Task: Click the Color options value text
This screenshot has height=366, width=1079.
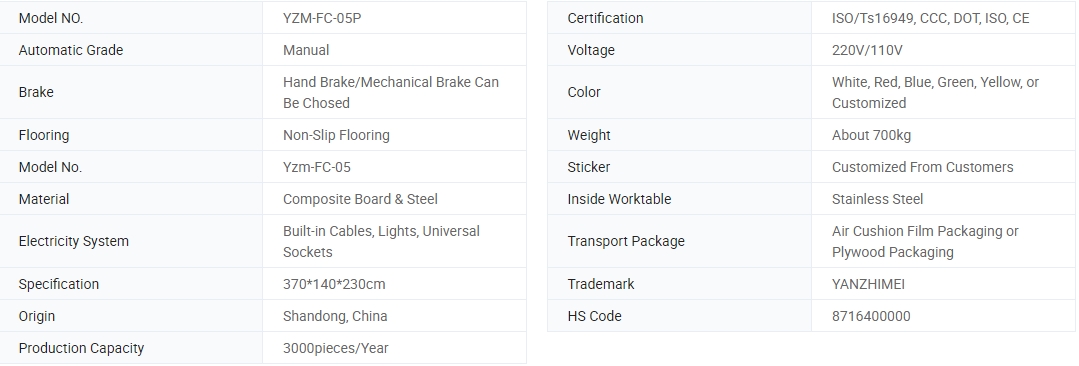Action: click(x=935, y=92)
